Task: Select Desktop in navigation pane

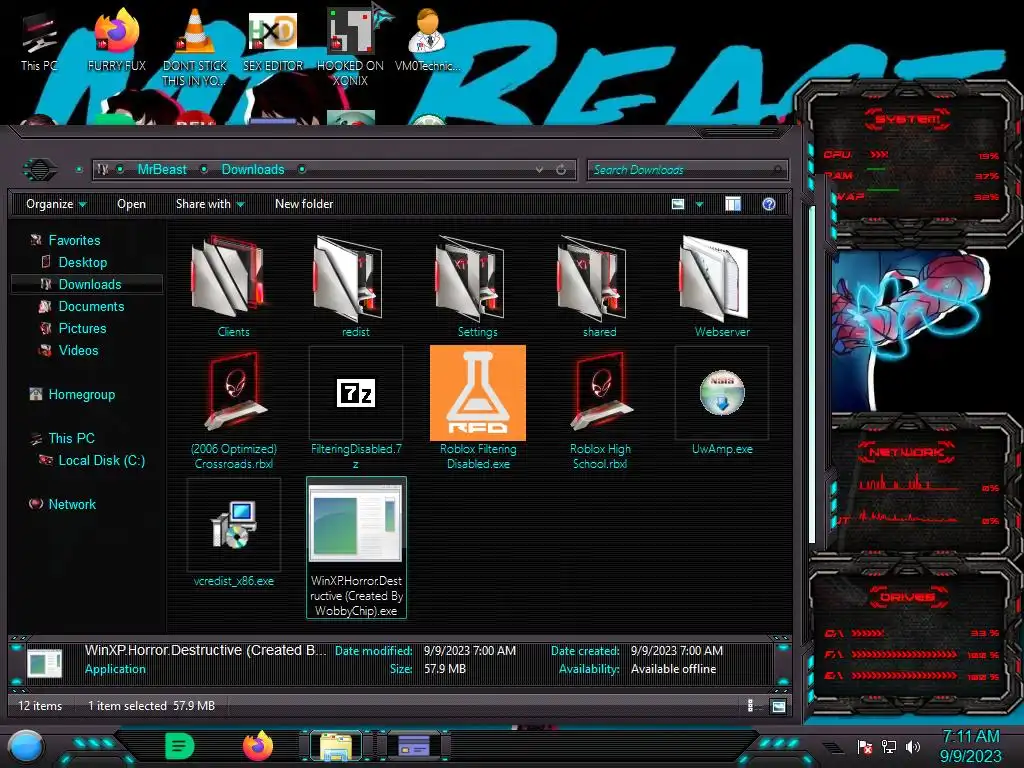Action: click(82, 263)
